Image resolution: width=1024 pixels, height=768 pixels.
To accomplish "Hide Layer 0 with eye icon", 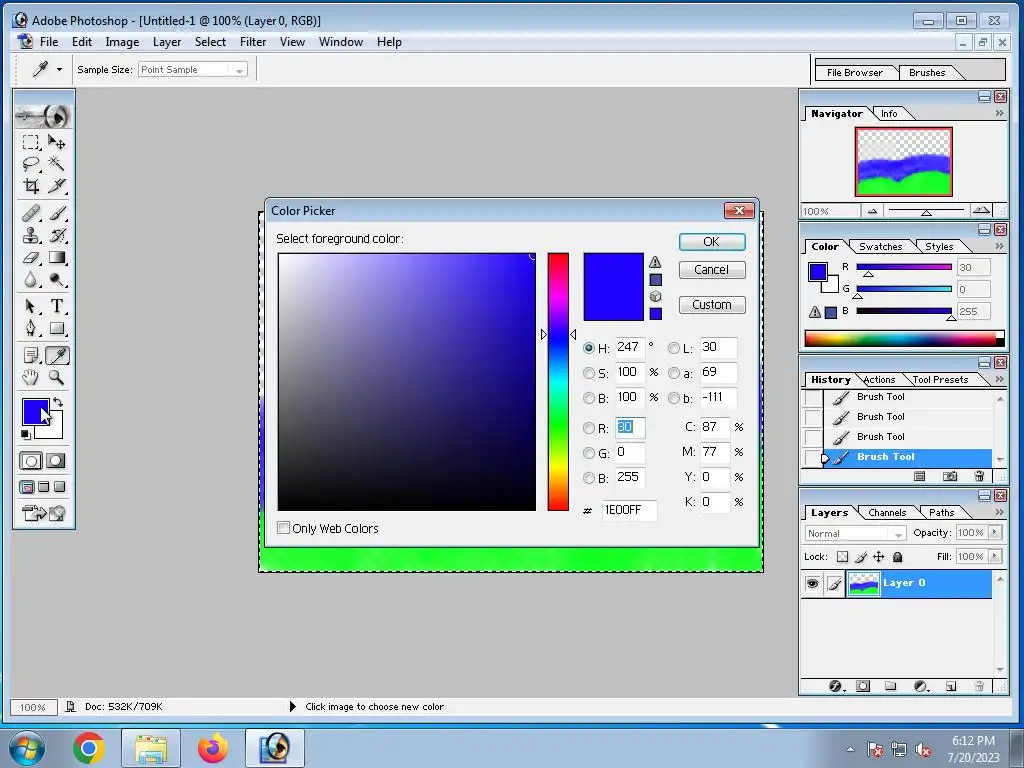I will [812, 583].
